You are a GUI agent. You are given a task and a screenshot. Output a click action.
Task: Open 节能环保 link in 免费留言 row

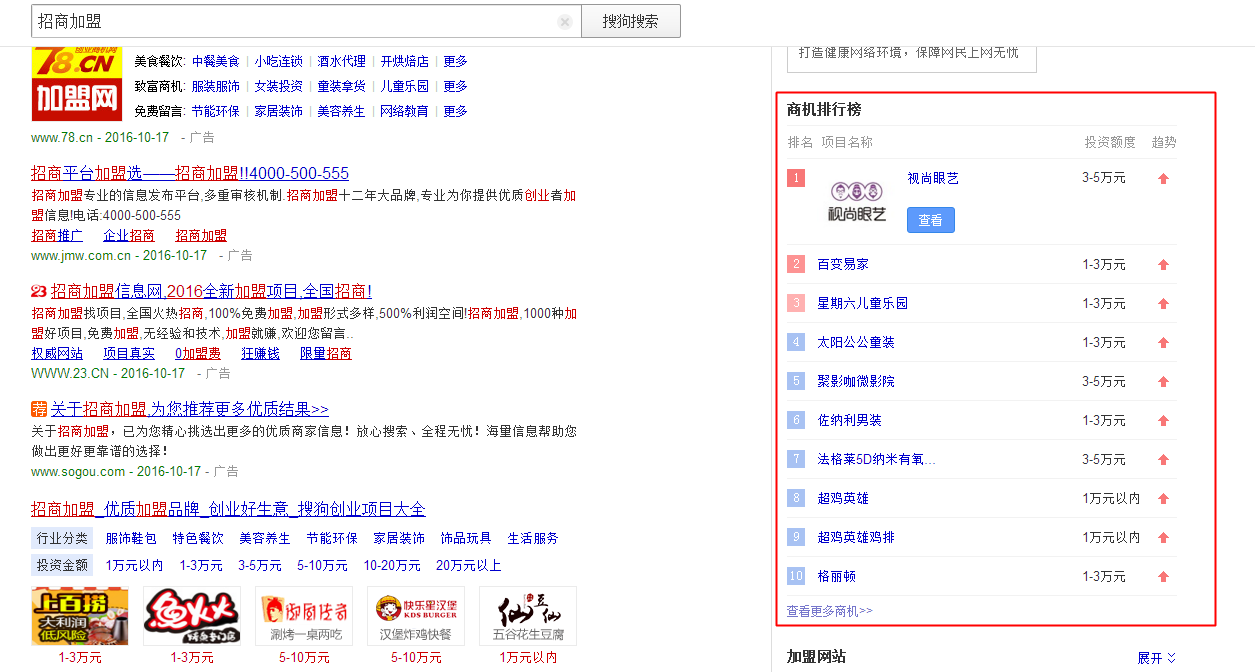click(216, 111)
